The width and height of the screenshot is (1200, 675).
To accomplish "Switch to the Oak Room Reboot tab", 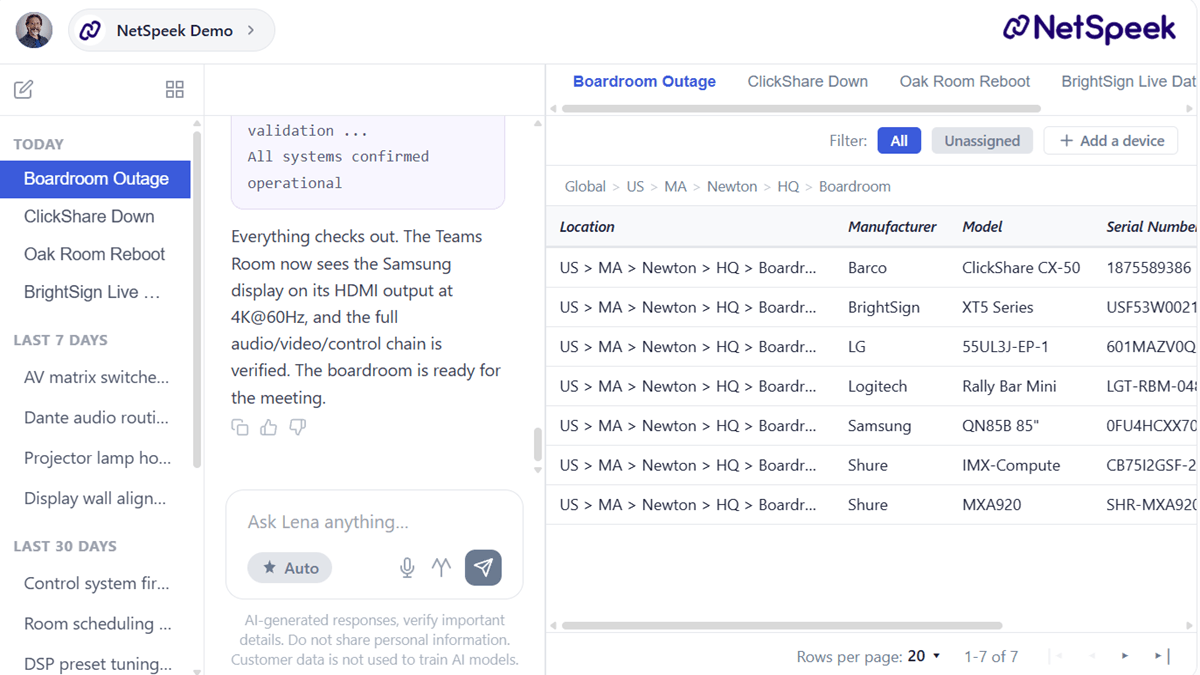I will click(964, 81).
